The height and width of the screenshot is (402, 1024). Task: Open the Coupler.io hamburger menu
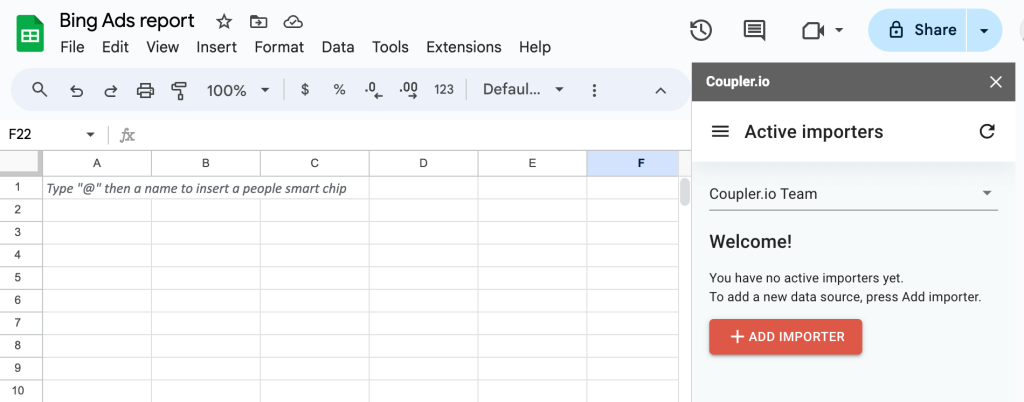click(x=720, y=132)
